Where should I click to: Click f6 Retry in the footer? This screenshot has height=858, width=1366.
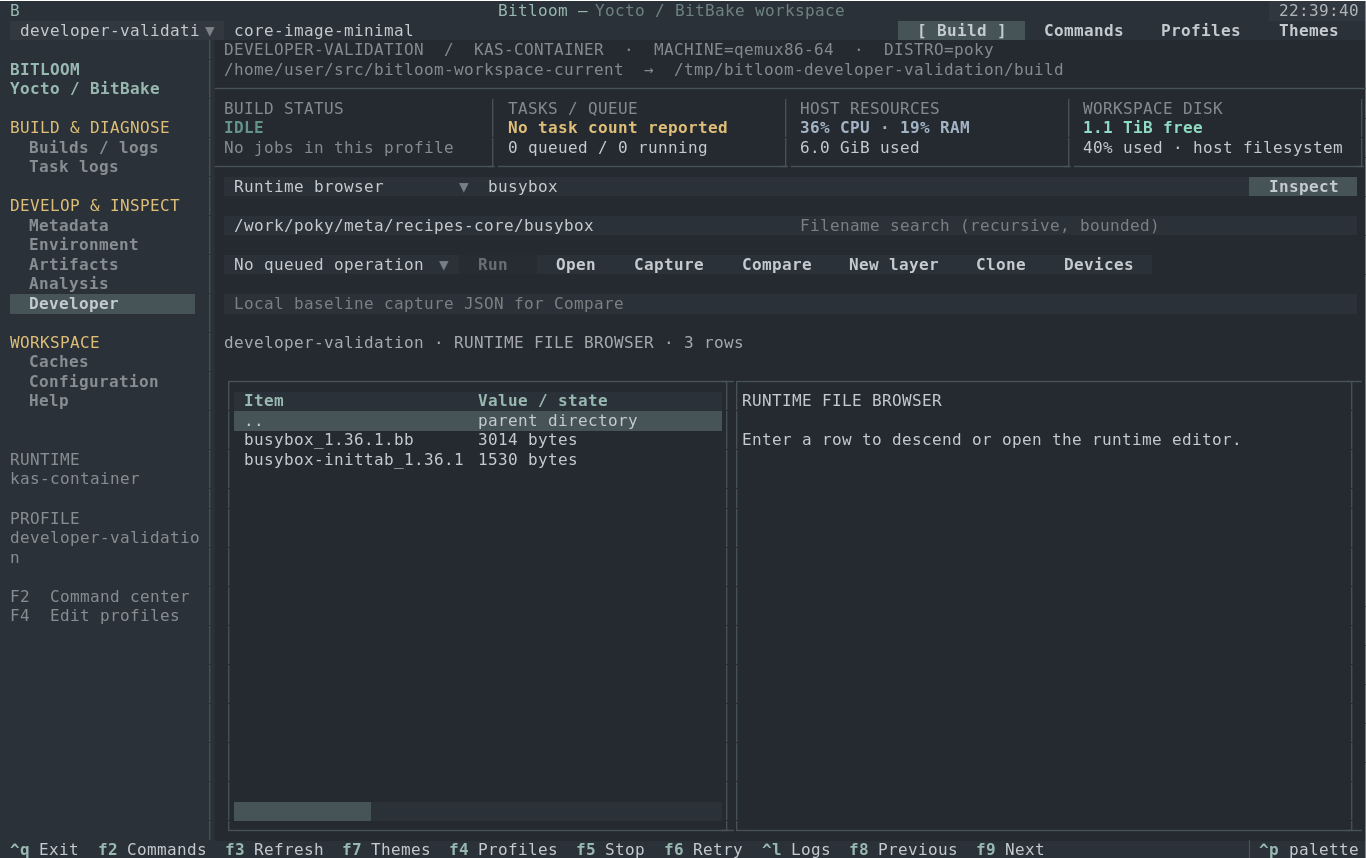[x=703, y=849]
